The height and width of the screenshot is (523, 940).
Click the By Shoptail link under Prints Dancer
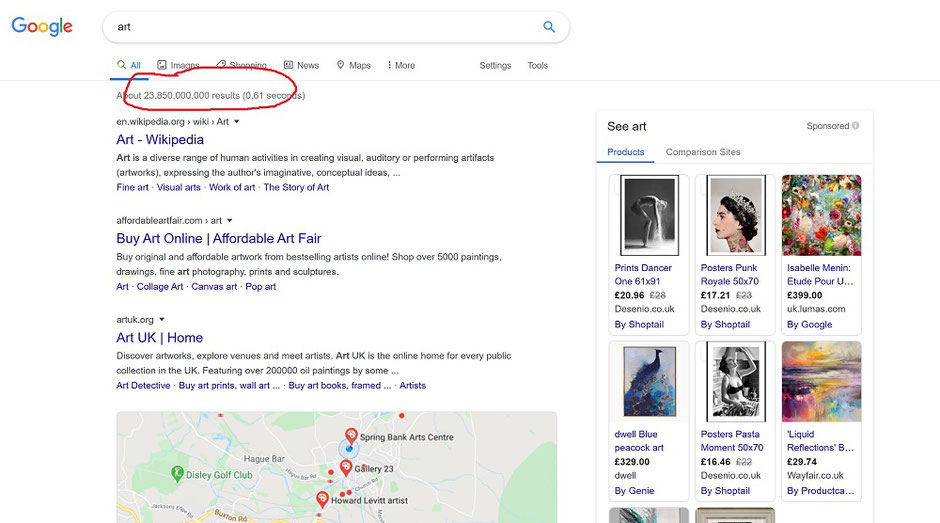(639, 324)
